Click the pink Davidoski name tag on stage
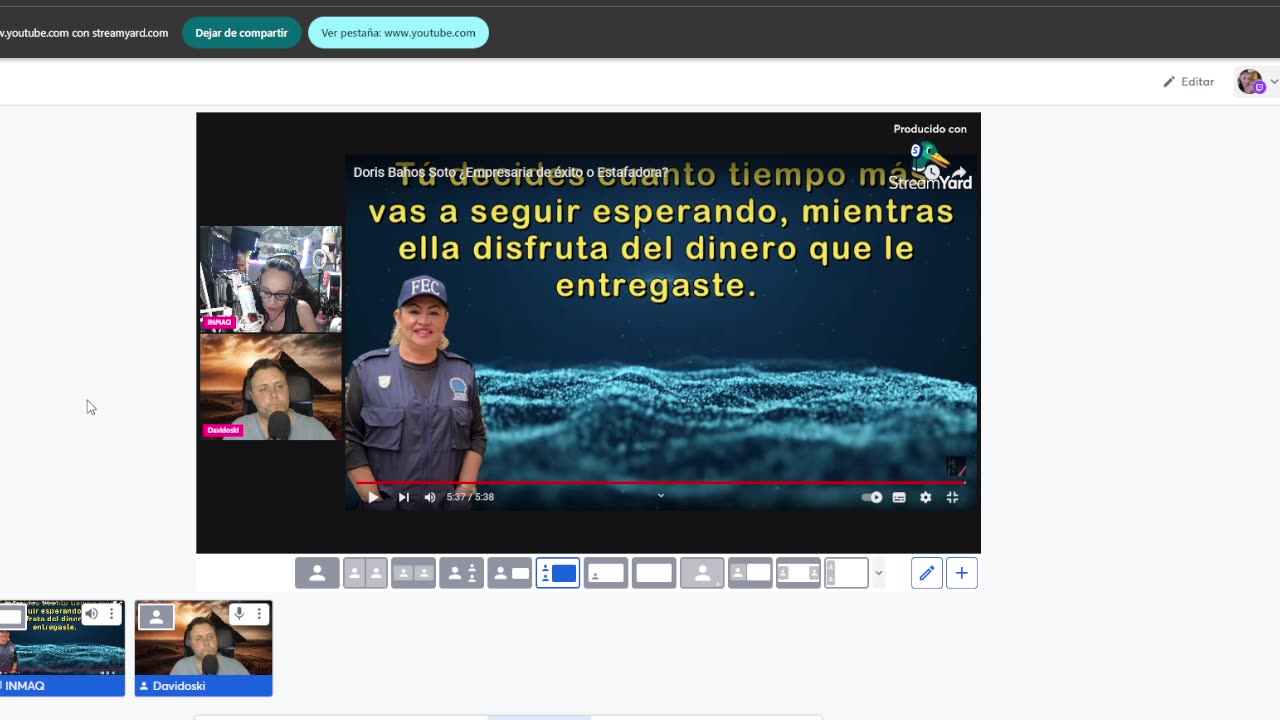Viewport: 1280px width, 720px height. tap(223, 430)
